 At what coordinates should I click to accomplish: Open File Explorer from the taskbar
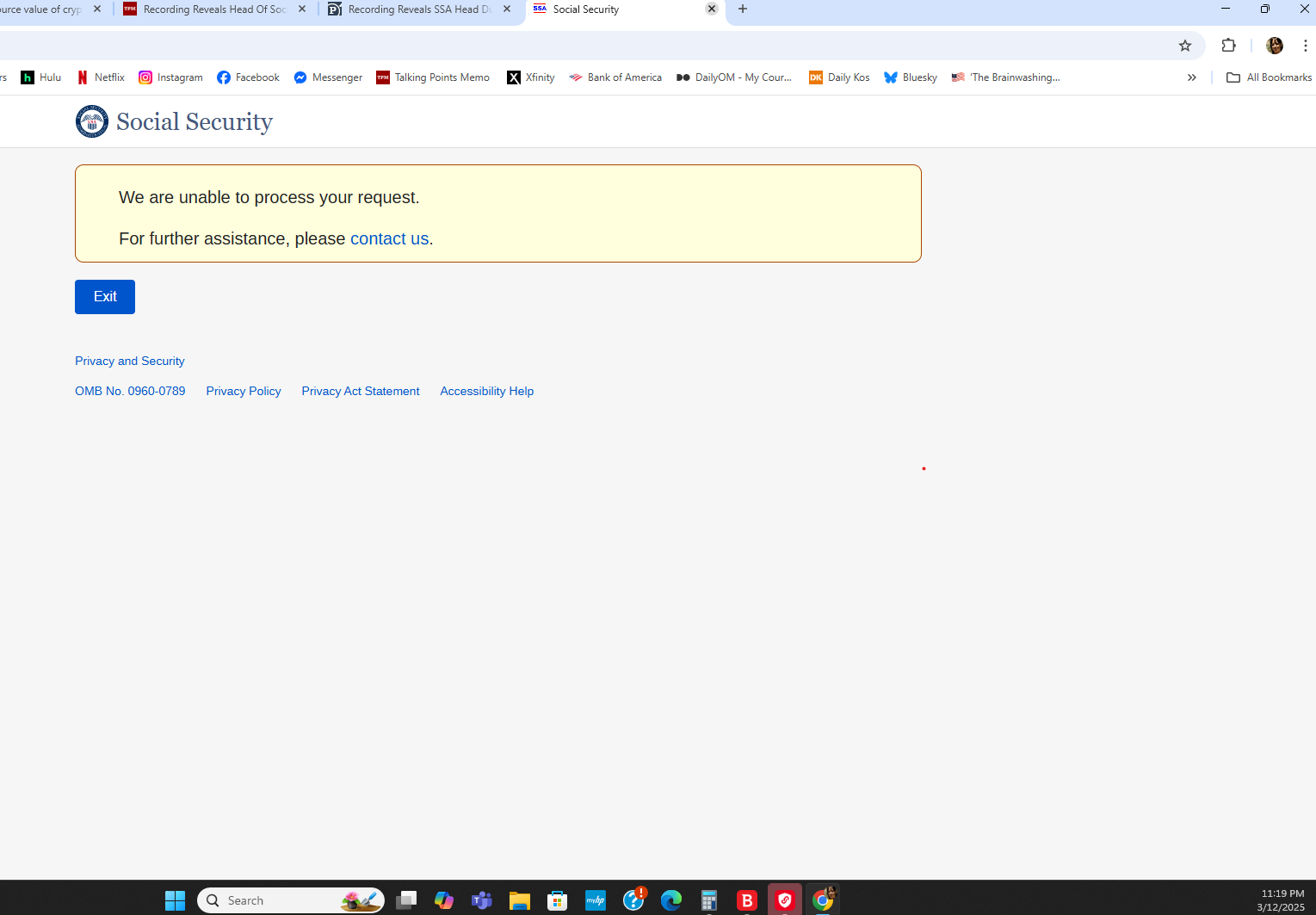coord(519,900)
